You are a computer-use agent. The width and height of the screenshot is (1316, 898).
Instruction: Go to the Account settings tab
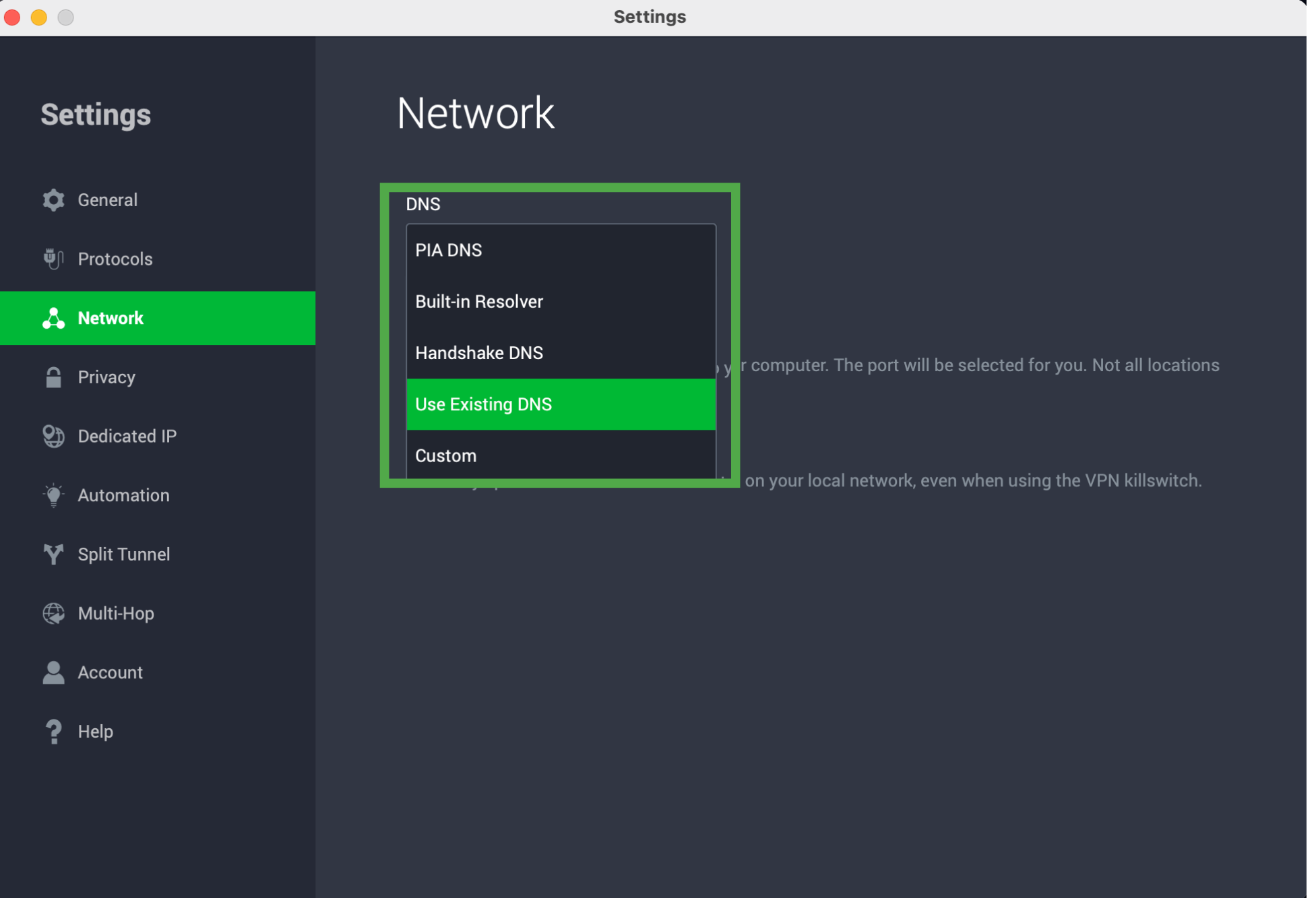tap(158, 672)
